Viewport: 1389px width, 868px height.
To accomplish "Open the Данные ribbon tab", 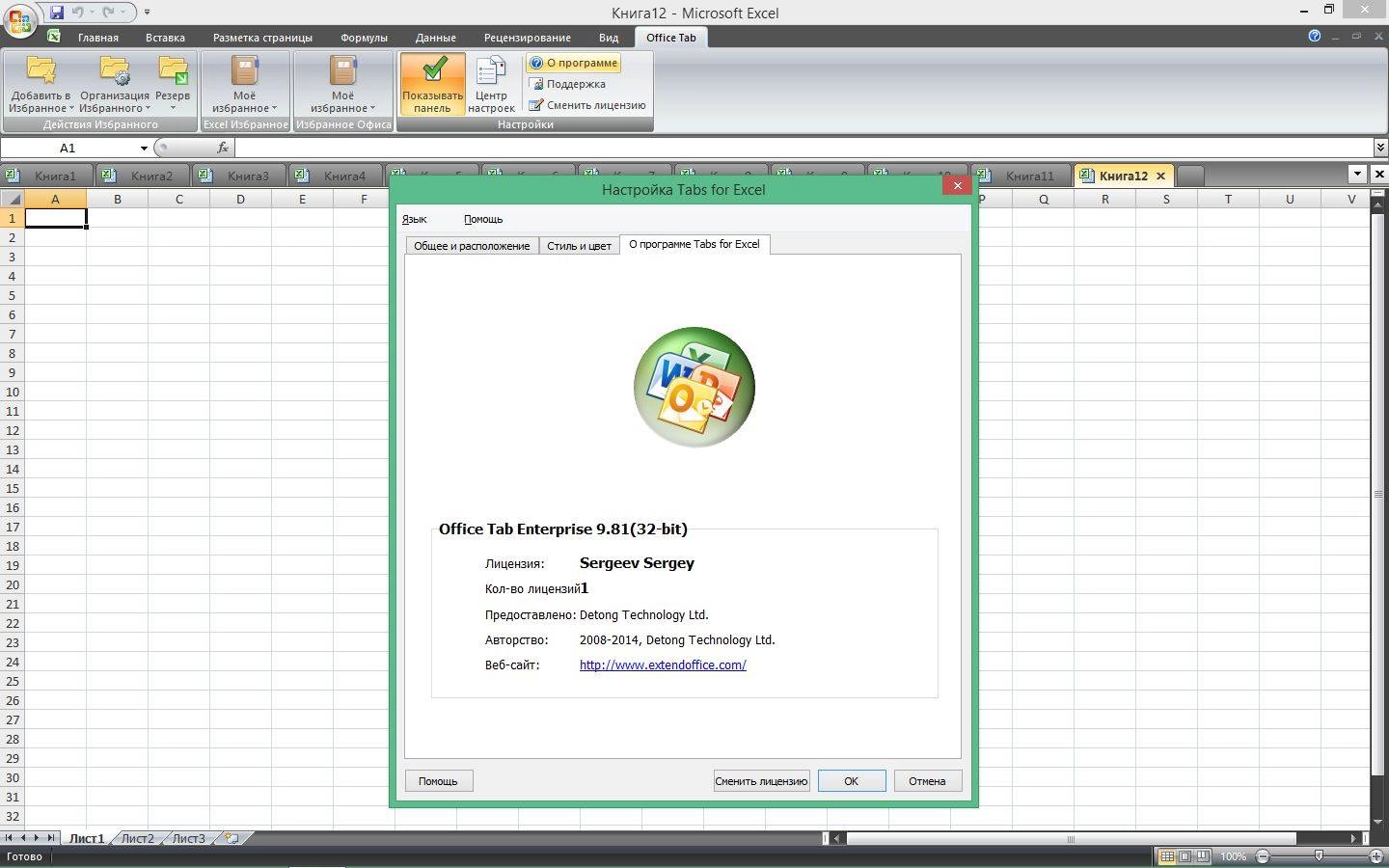I will pyautogui.click(x=435, y=38).
